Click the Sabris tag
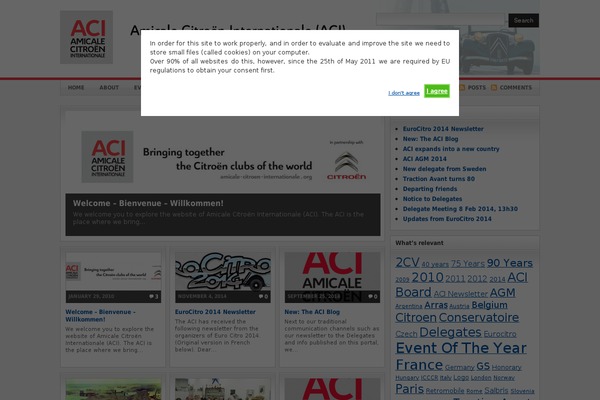 tap(496, 390)
